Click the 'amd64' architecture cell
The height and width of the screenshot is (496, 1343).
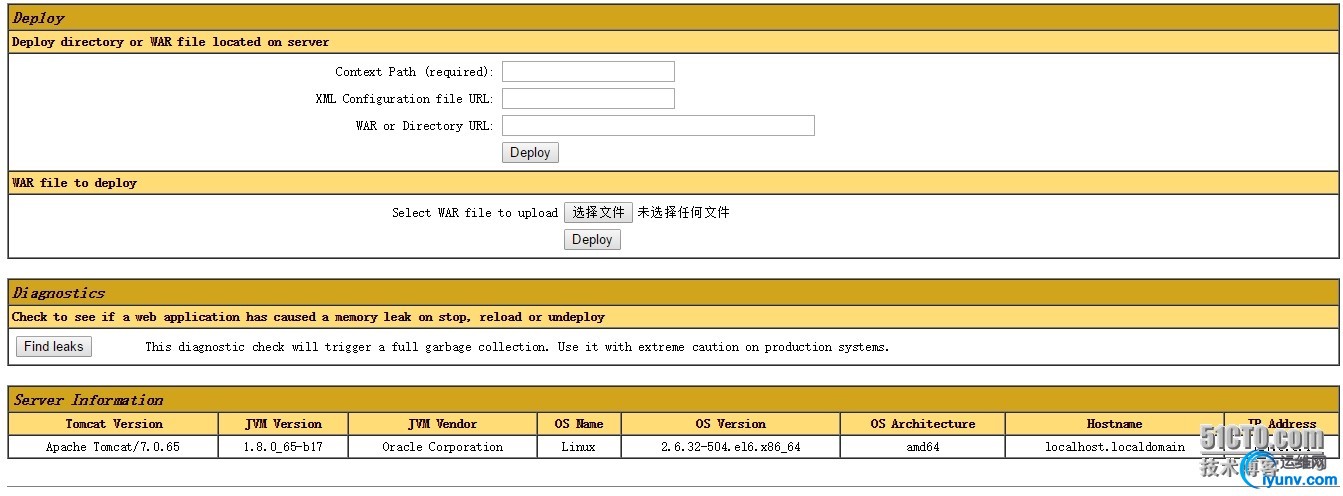click(923, 447)
